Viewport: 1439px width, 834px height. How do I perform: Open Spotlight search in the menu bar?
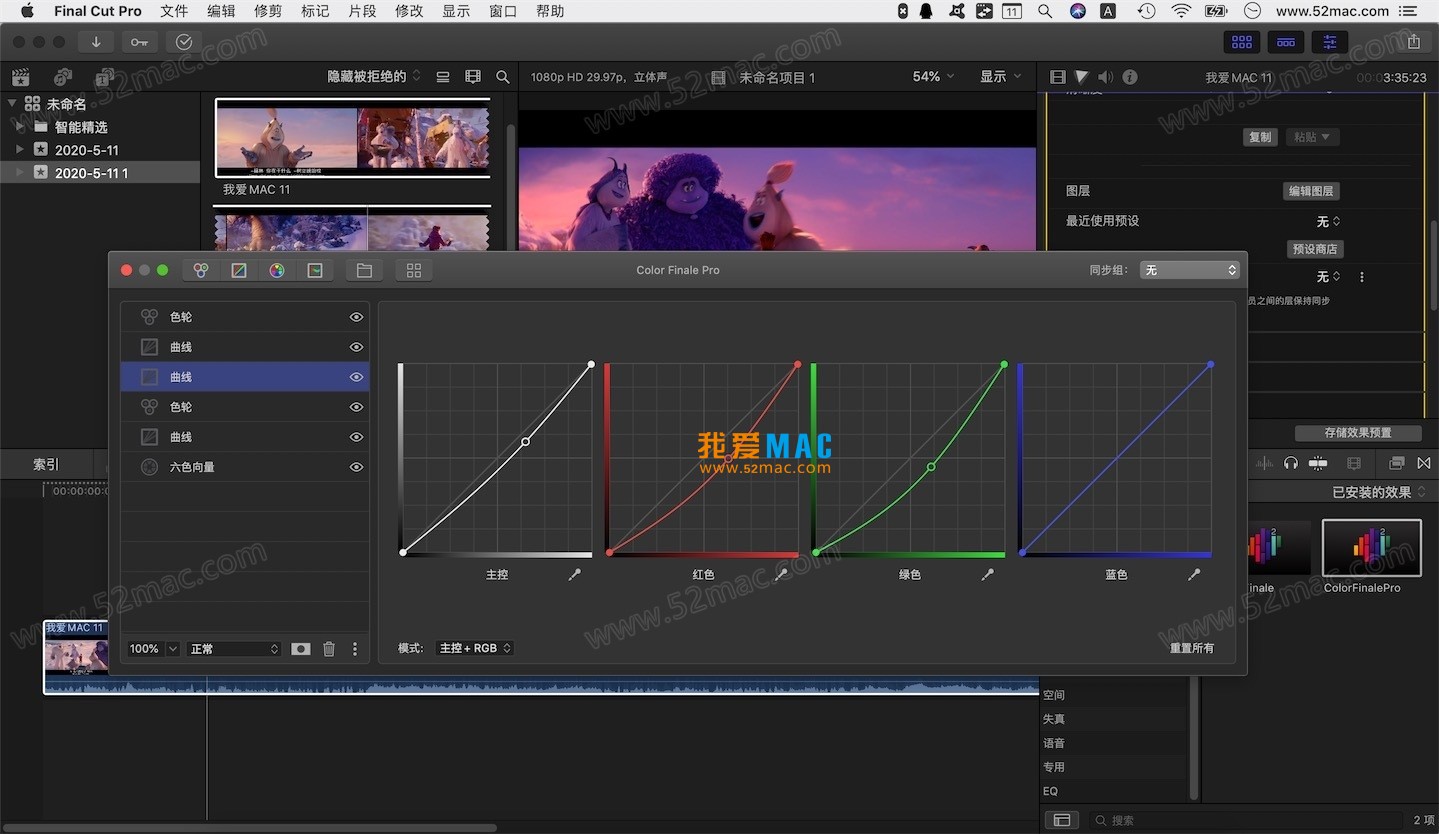[x=1045, y=11]
